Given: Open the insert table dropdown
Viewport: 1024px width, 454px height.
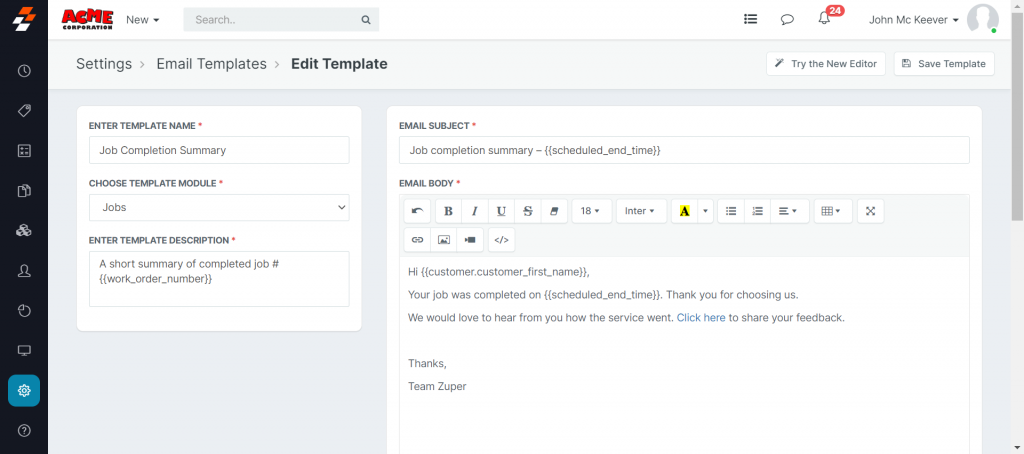Looking at the screenshot, I should (833, 211).
